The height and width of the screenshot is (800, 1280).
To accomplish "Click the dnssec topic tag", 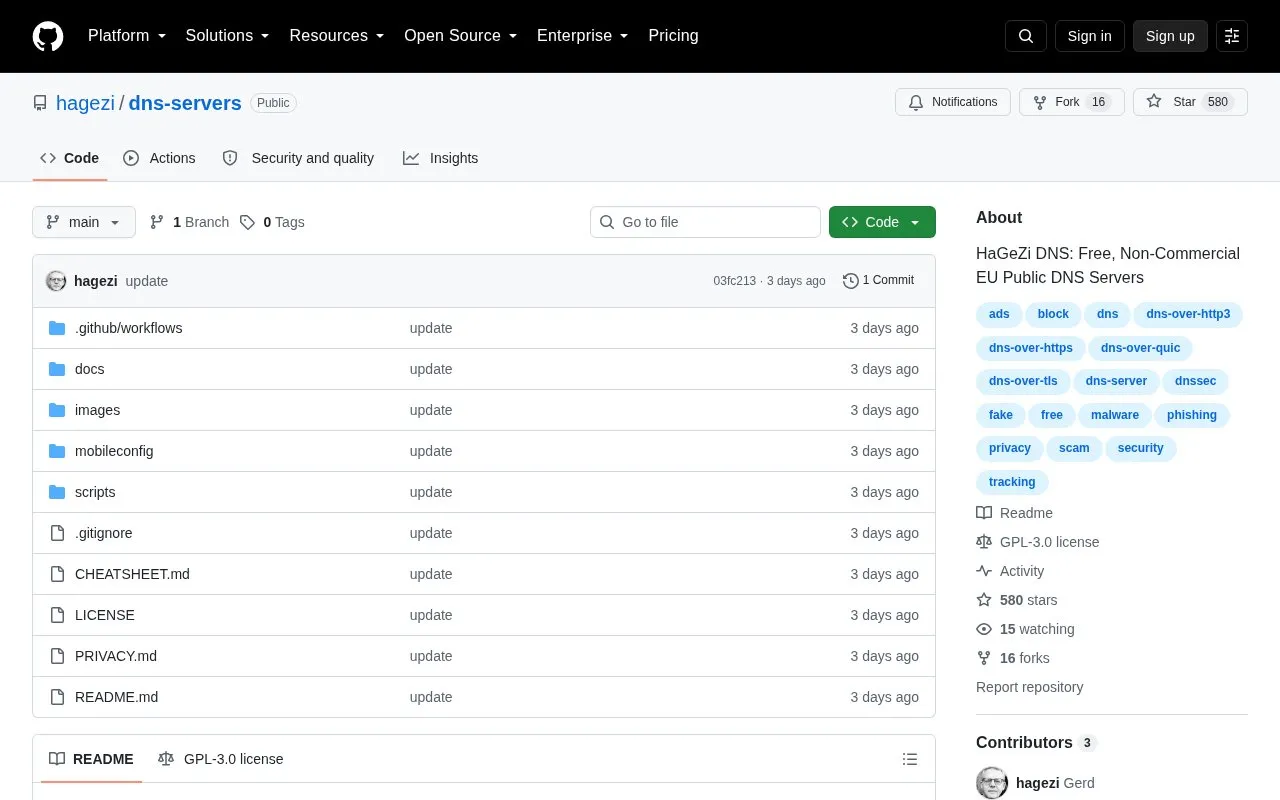I will tap(1196, 381).
